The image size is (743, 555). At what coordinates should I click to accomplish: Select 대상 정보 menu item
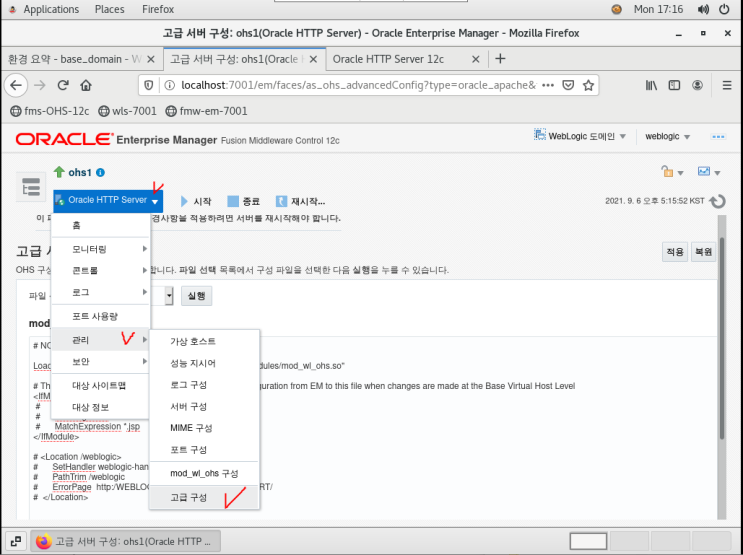(101, 407)
